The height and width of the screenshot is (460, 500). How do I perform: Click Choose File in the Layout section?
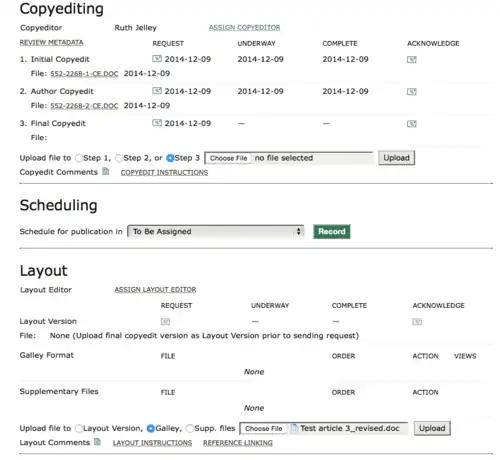(x=263, y=428)
